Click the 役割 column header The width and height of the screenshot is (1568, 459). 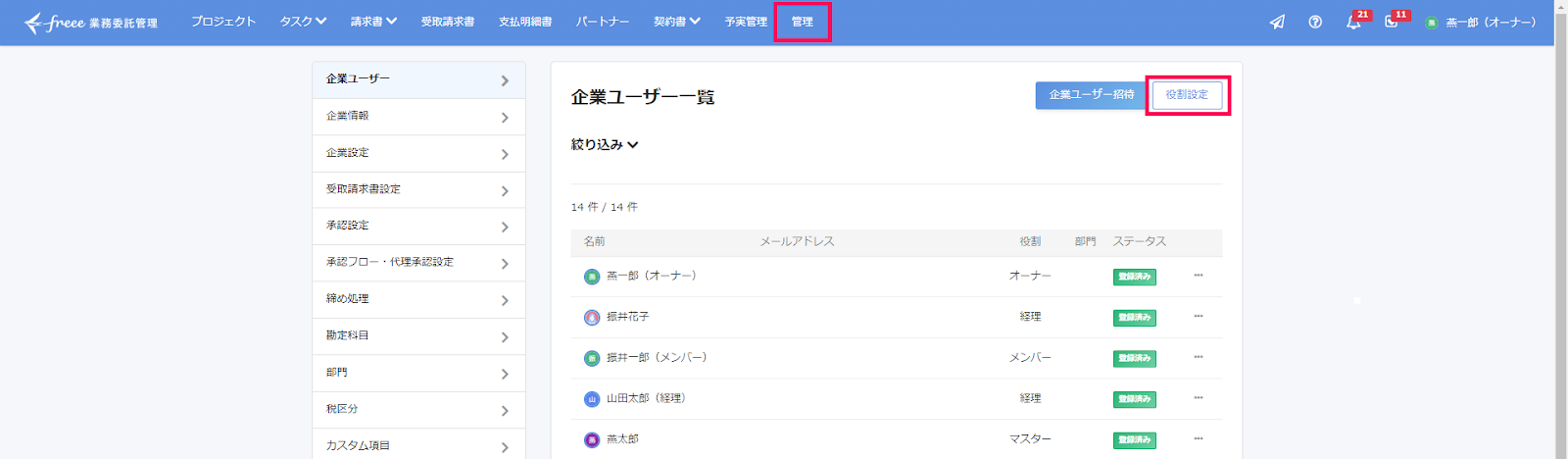1029,241
